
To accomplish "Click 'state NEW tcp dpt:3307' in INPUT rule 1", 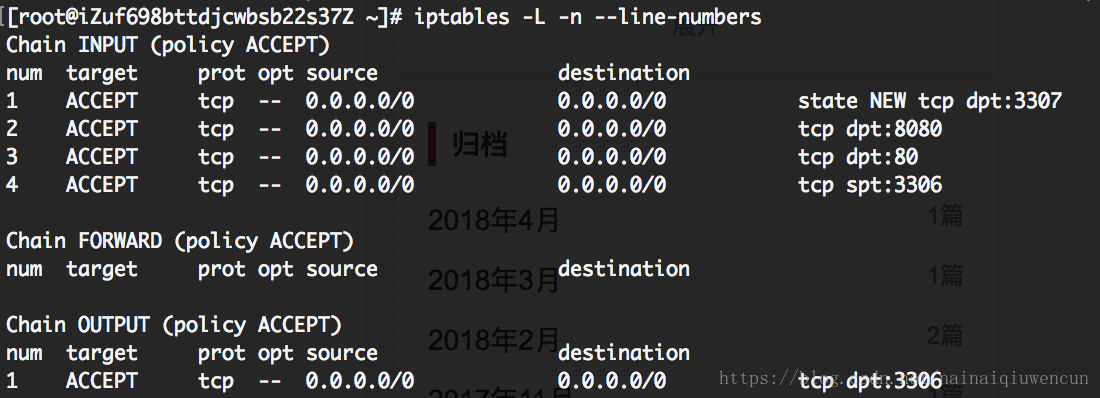I will [930, 101].
